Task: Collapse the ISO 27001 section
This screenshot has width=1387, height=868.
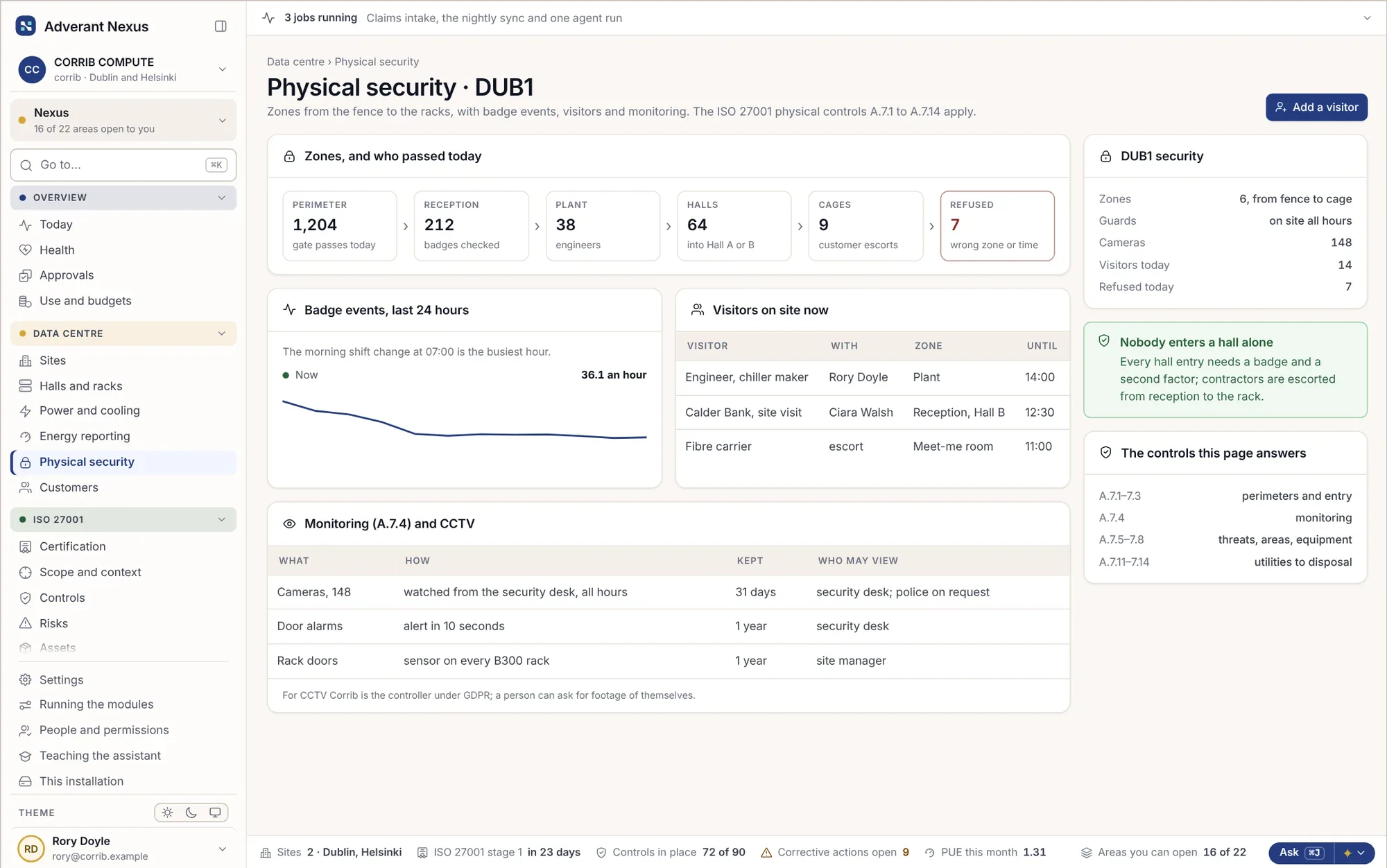Action: click(123, 519)
